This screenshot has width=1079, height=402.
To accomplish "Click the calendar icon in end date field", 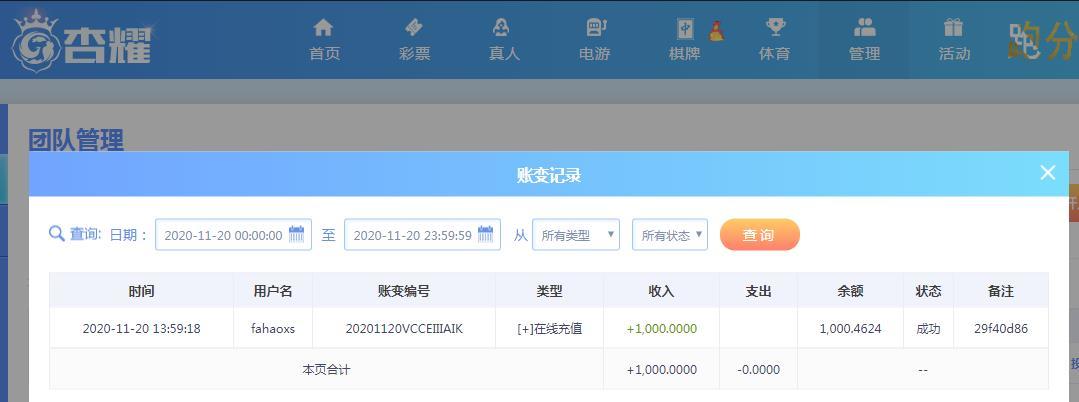I will coord(486,234).
